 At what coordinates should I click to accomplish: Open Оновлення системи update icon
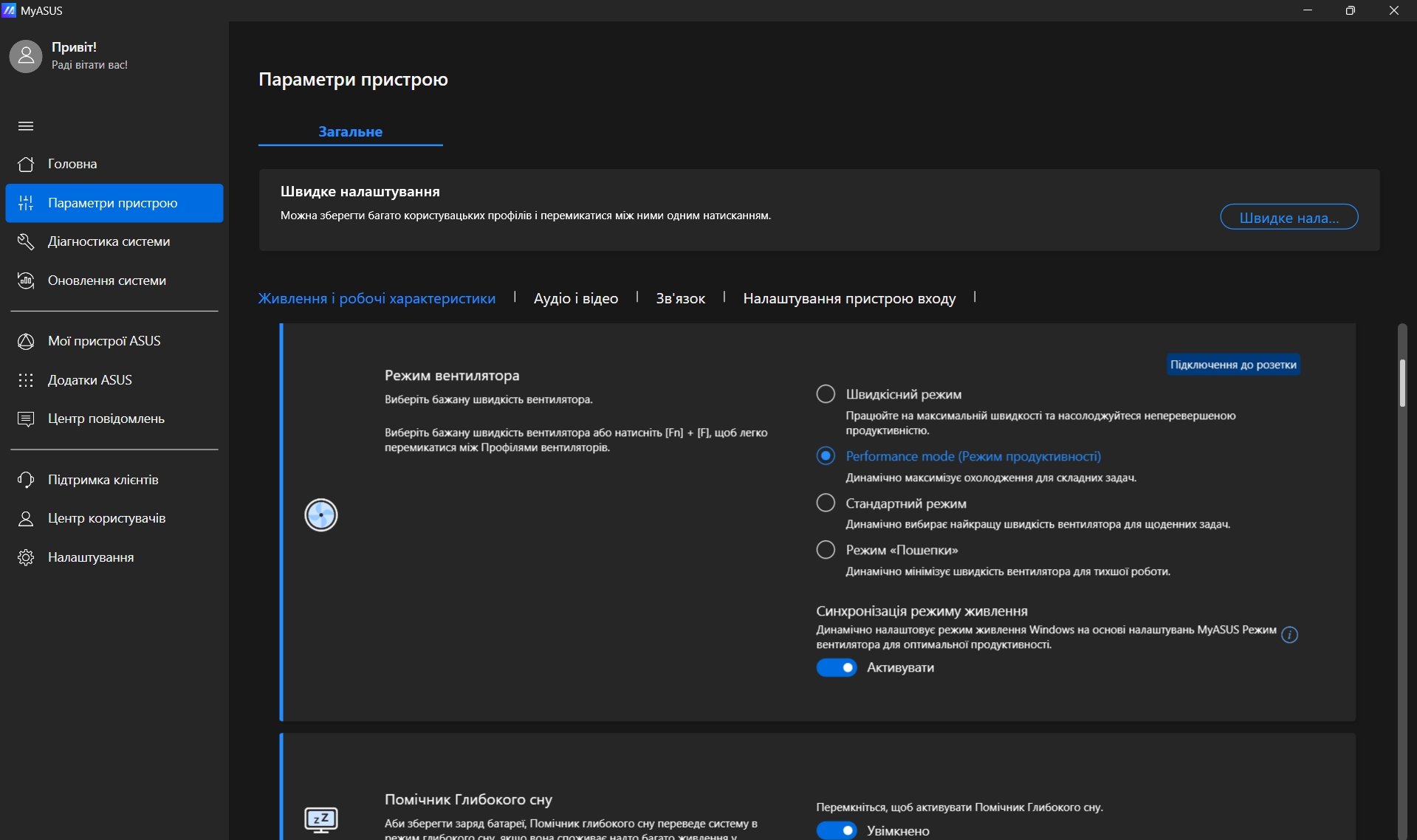[x=26, y=280]
